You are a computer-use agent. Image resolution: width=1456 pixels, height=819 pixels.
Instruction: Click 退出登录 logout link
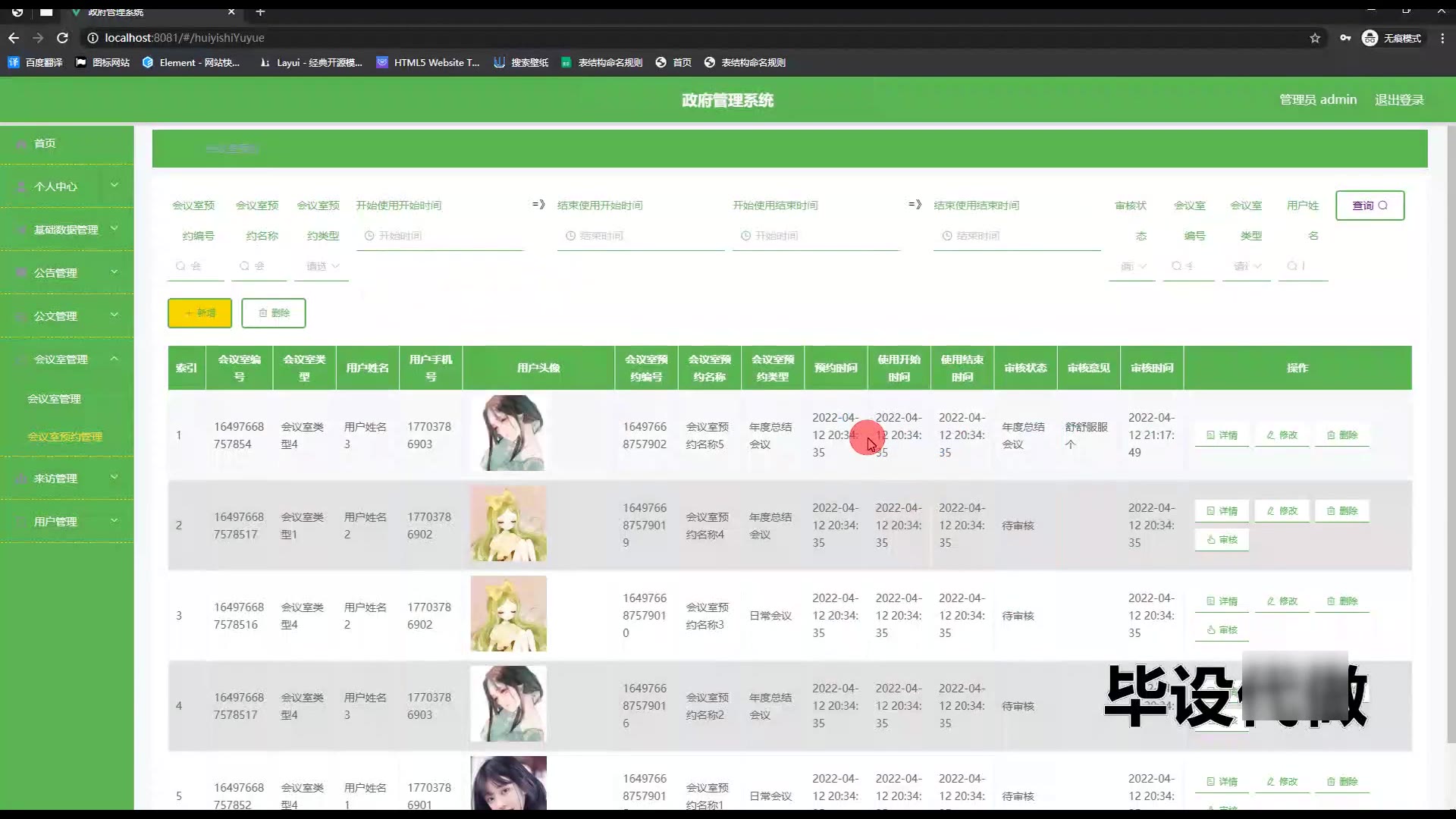(x=1399, y=100)
